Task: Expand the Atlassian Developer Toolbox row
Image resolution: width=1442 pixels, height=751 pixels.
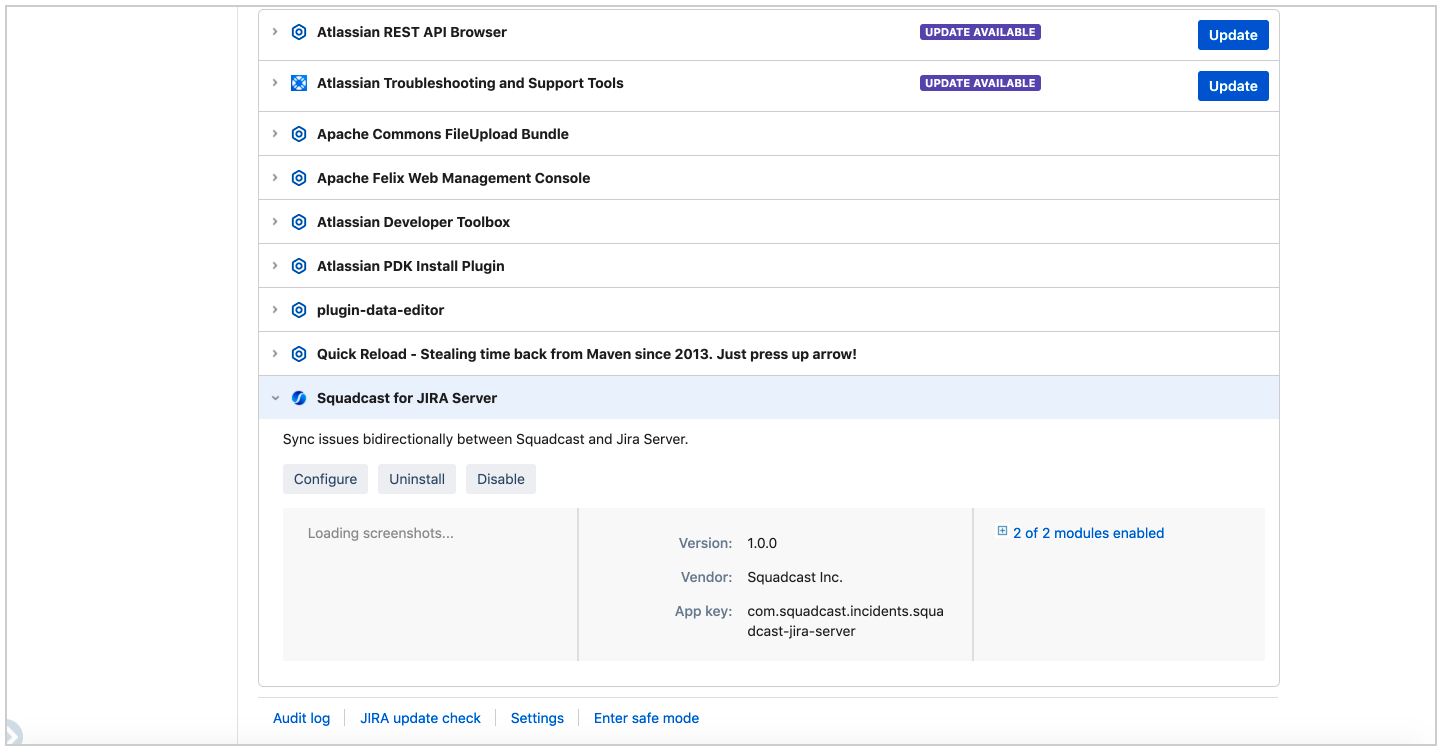Action: 275,222
